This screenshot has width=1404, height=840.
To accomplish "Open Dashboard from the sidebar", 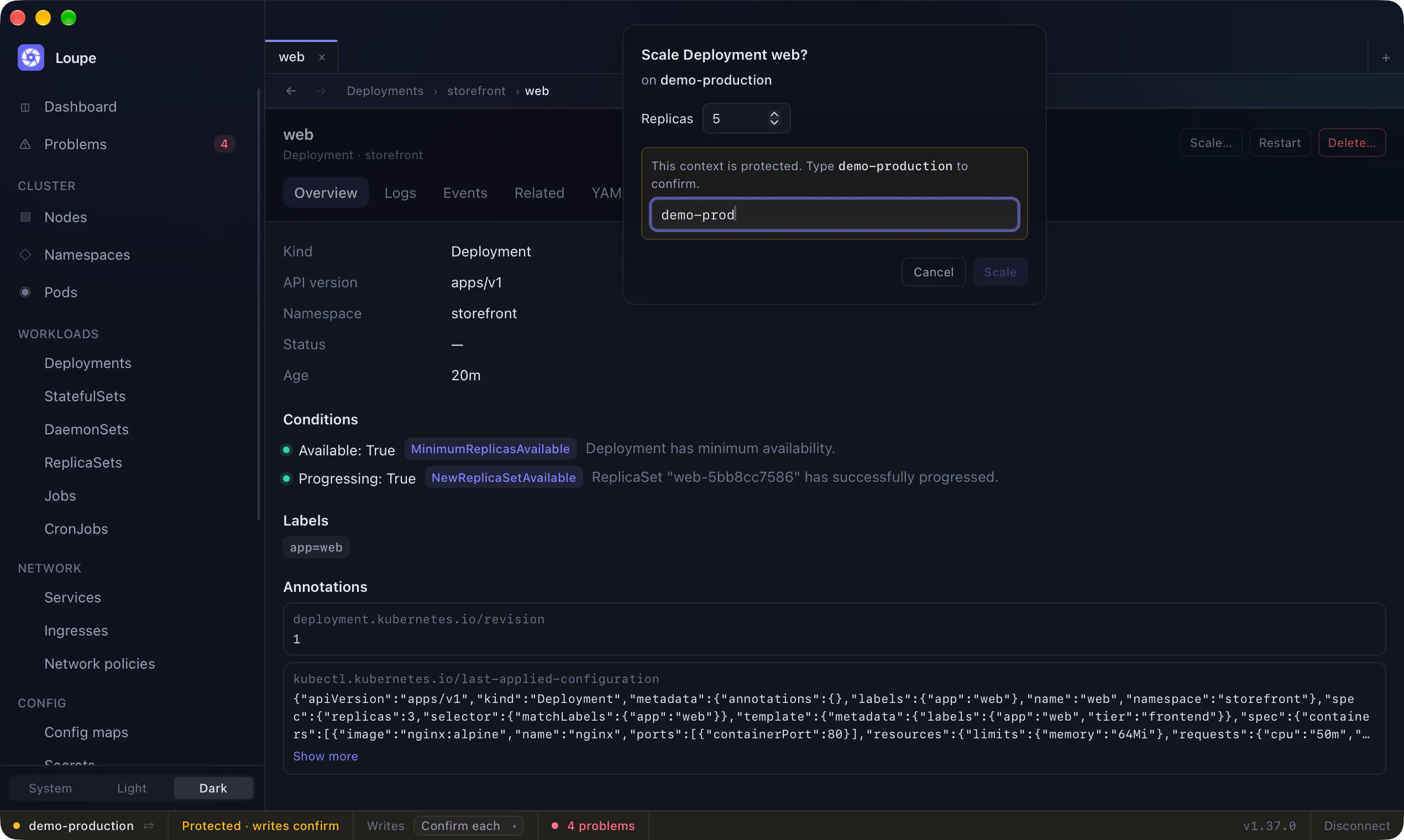I will coord(80,107).
